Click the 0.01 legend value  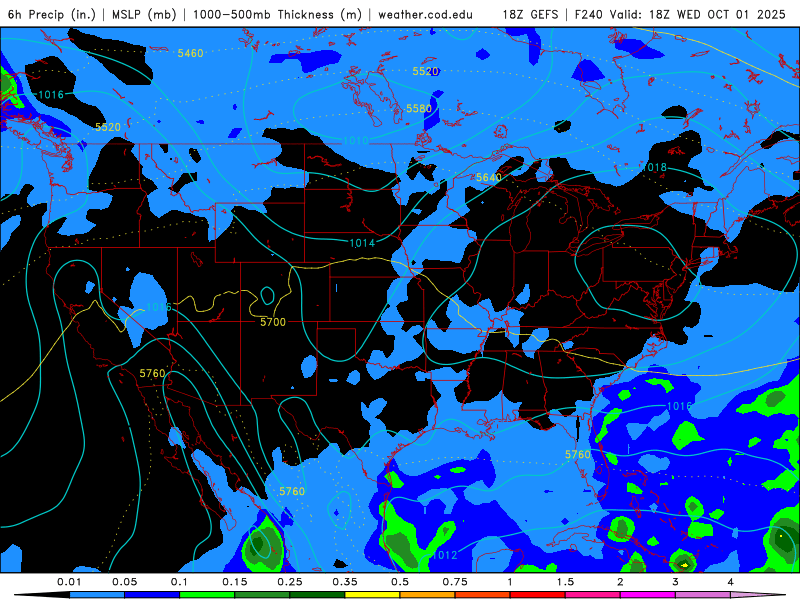coord(68,582)
